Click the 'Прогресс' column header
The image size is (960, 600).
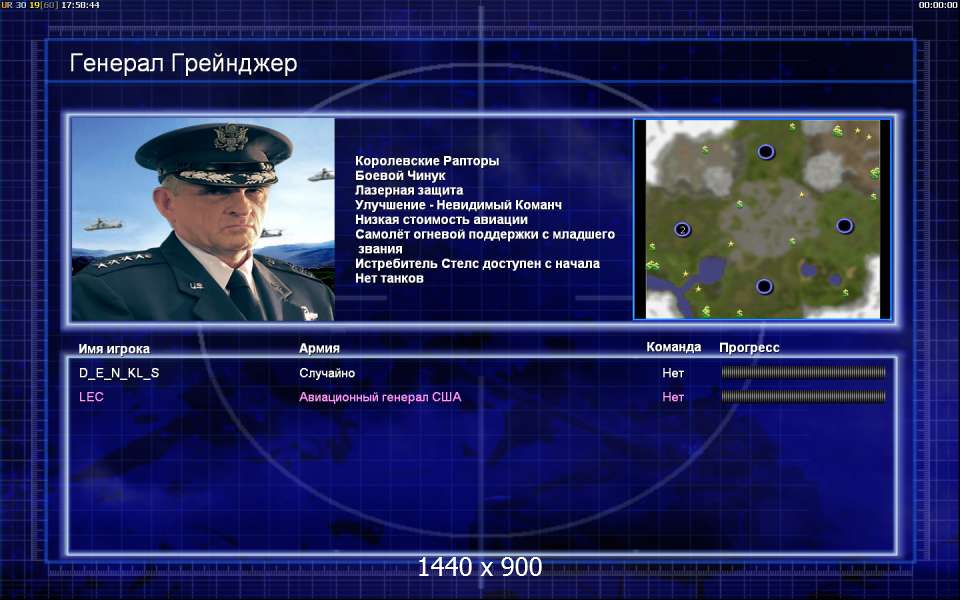click(749, 348)
